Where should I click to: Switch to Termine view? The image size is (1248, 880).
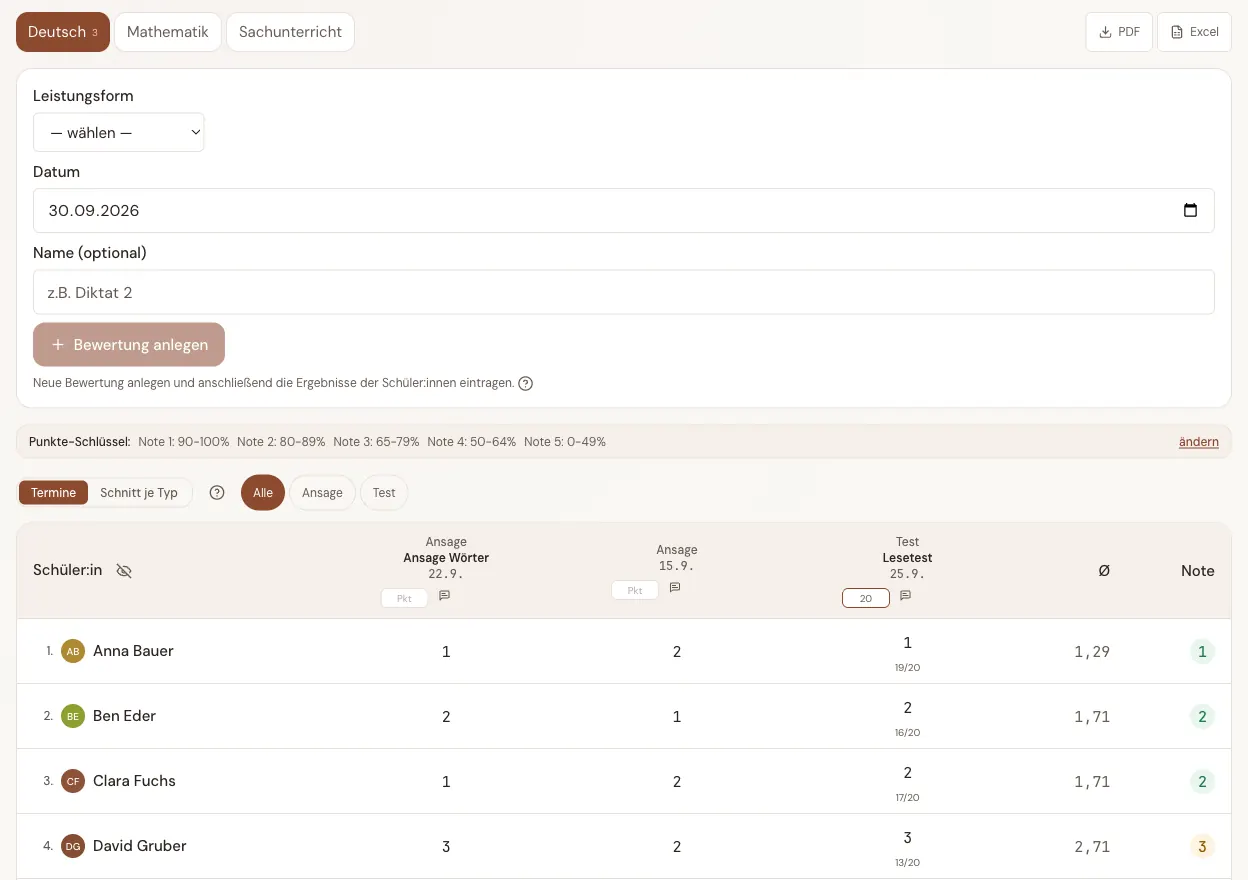53,493
